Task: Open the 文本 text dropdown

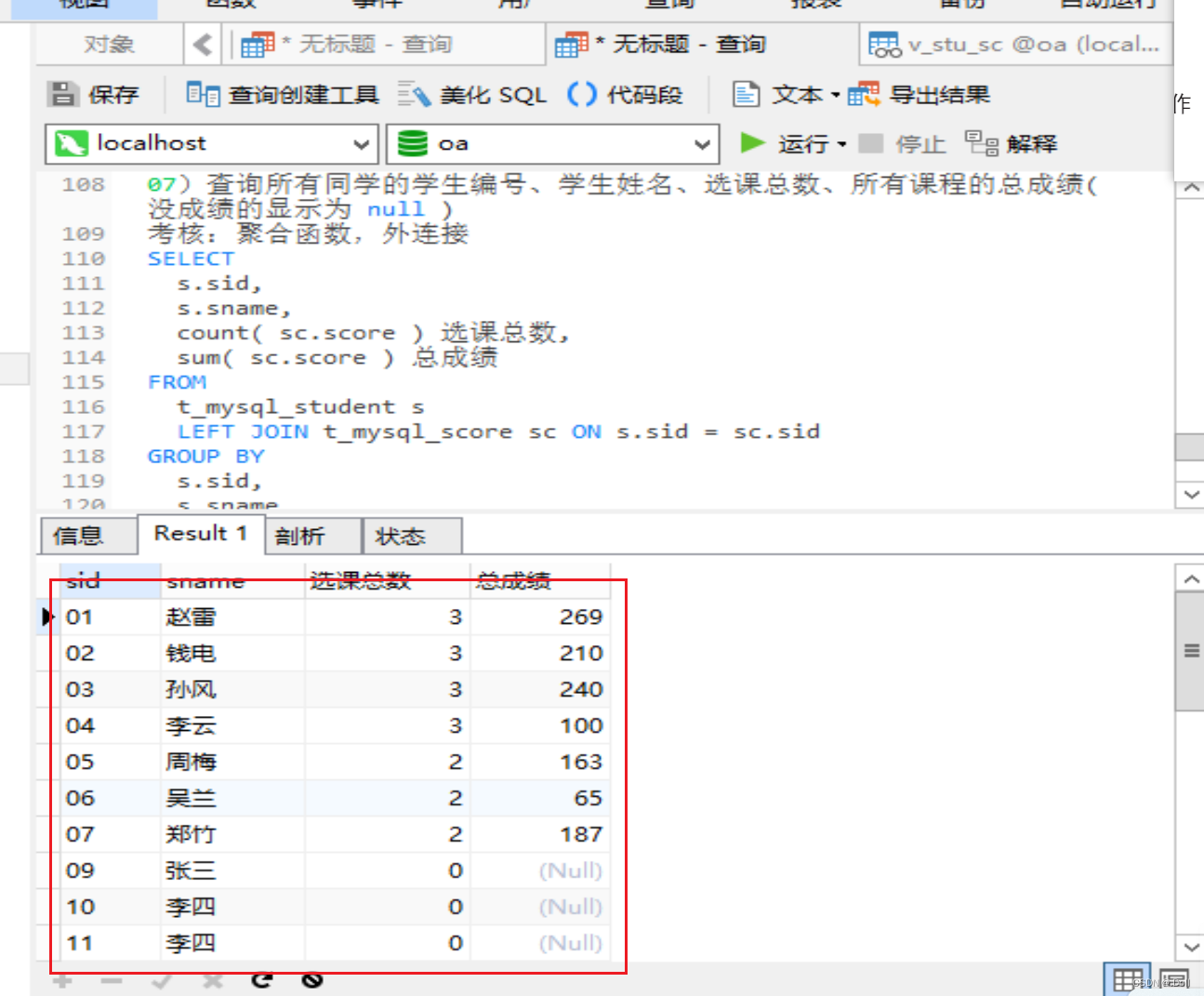Action: [787, 94]
